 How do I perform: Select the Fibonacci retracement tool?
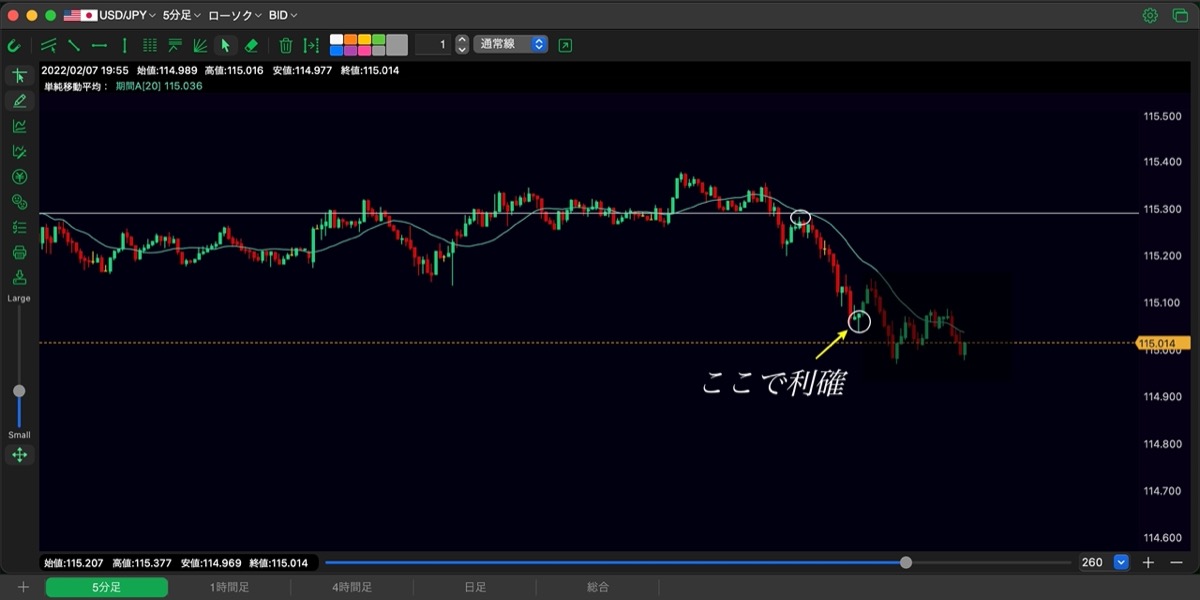click(x=175, y=45)
